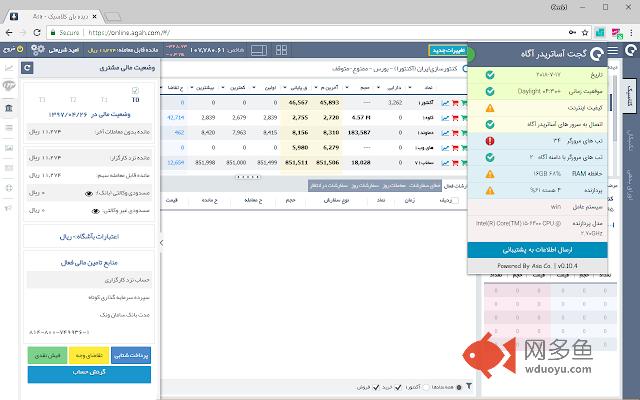
Task: Switch to the سفارشات روز tab
Action: pyautogui.click(x=365, y=186)
